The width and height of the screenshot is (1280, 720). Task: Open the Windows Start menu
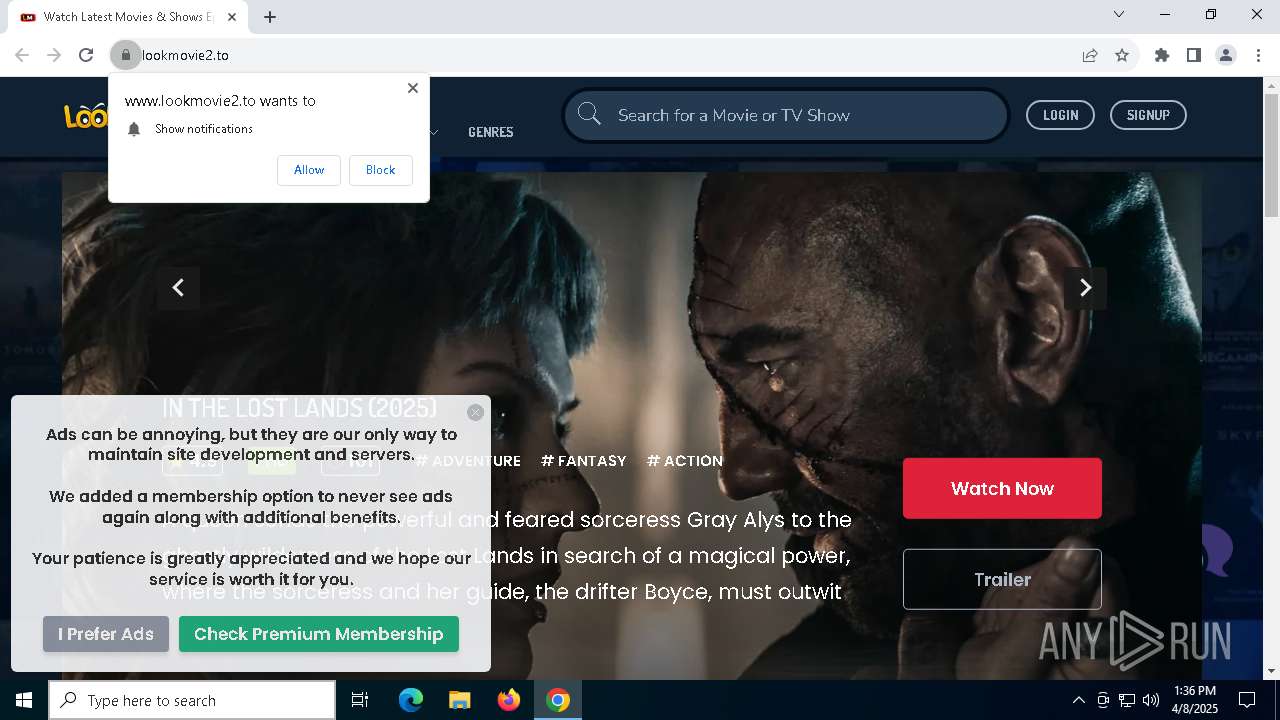[24, 700]
